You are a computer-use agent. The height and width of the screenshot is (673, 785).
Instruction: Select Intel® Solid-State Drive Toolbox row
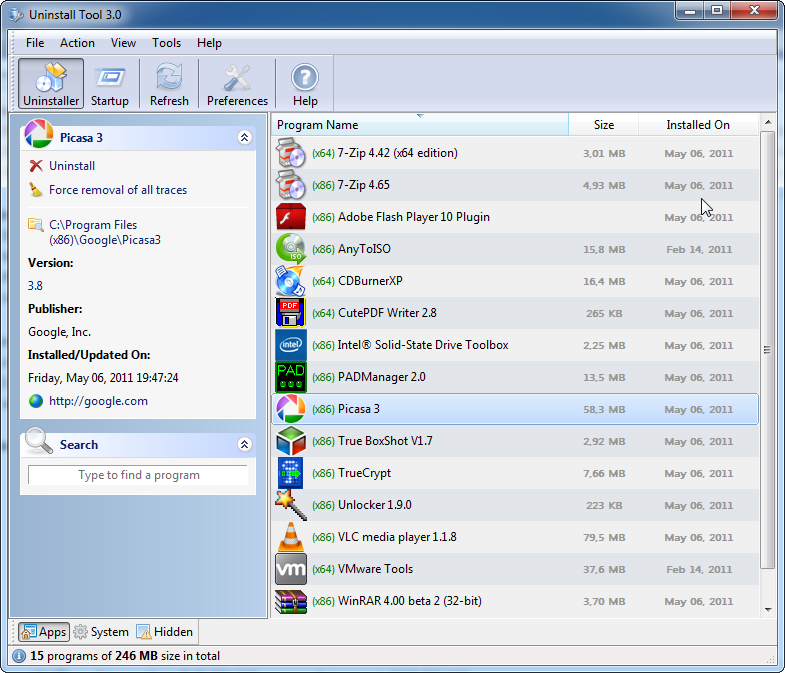pyautogui.click(x=515, y=345)
